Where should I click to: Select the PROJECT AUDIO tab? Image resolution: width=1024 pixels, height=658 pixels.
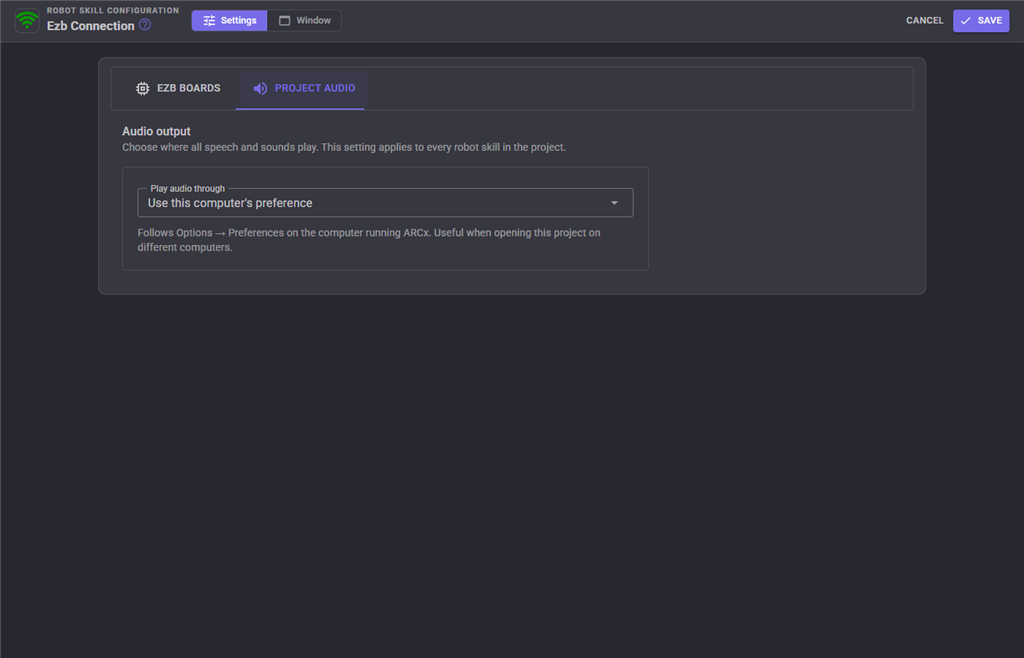pos(304,88)
